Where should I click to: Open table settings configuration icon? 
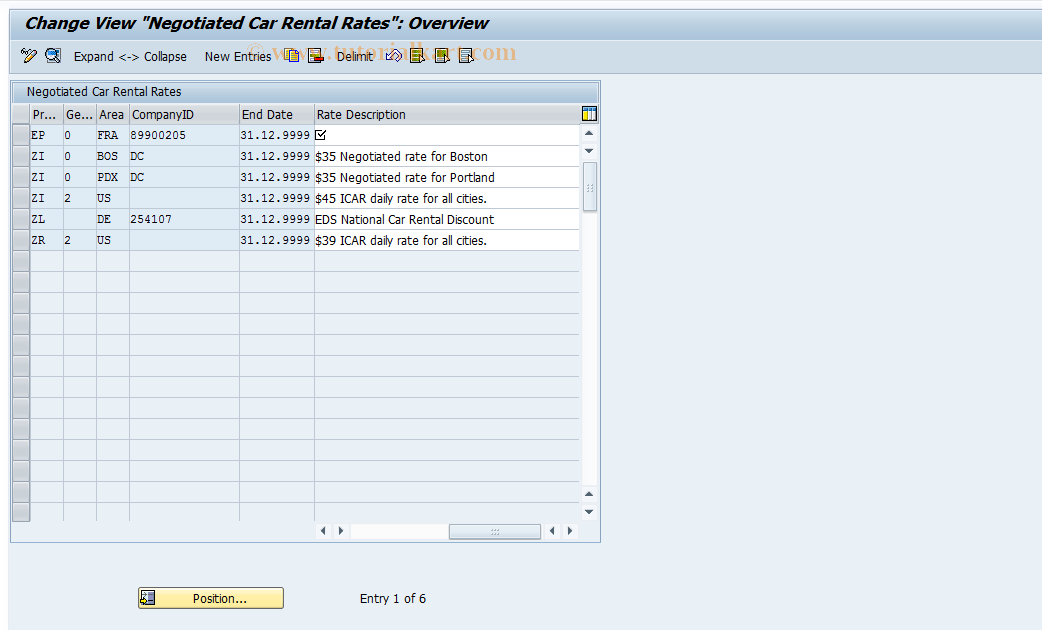click(589, 114)
